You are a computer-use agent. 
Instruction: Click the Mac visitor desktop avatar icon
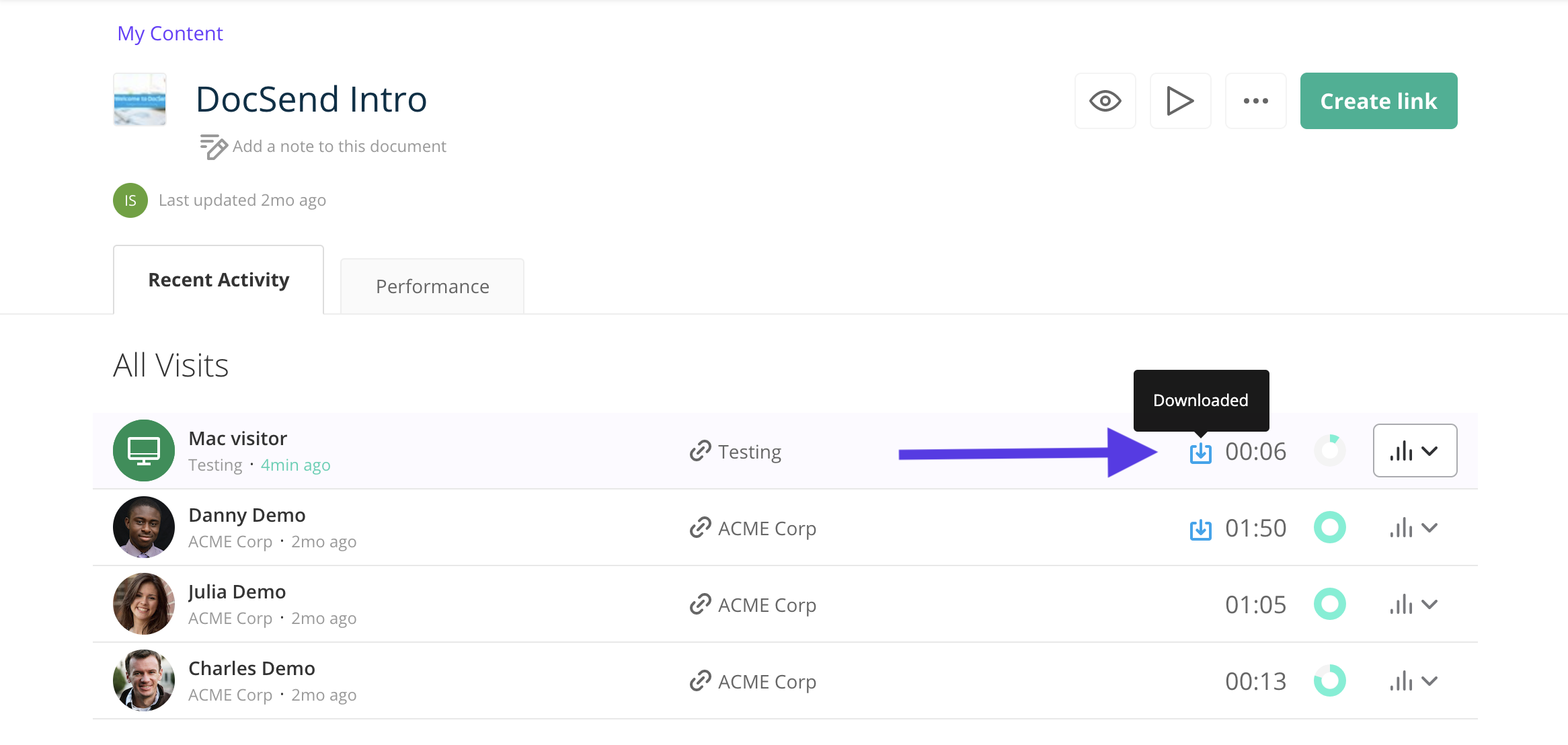coord(144,450)
